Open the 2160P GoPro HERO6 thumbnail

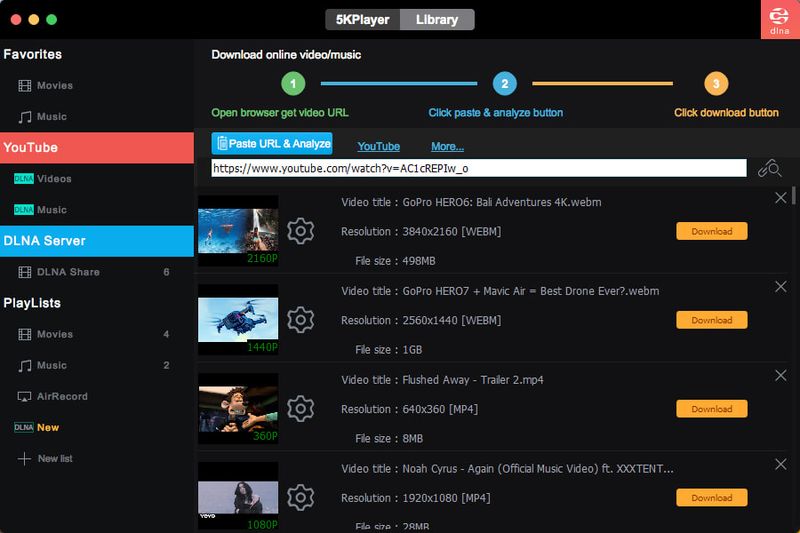(x=238, y=231)
